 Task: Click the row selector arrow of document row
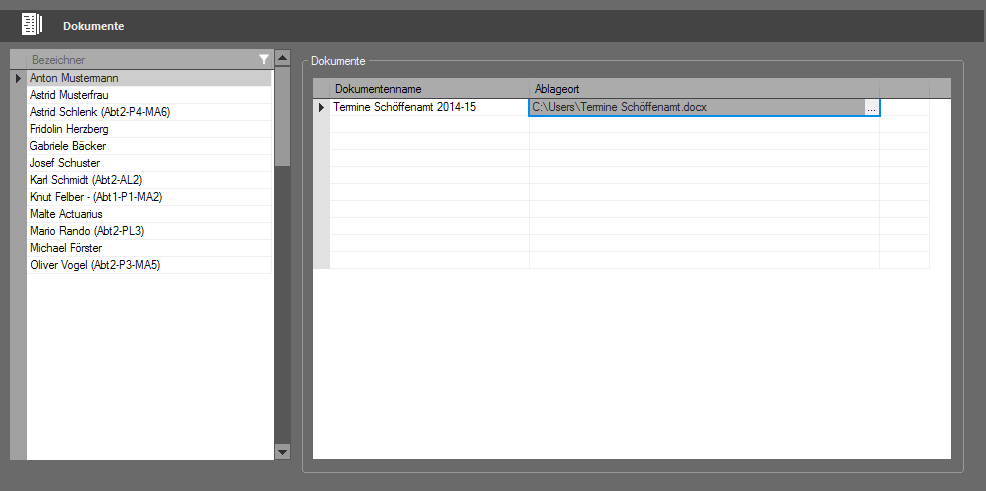[x=321, y=107]
